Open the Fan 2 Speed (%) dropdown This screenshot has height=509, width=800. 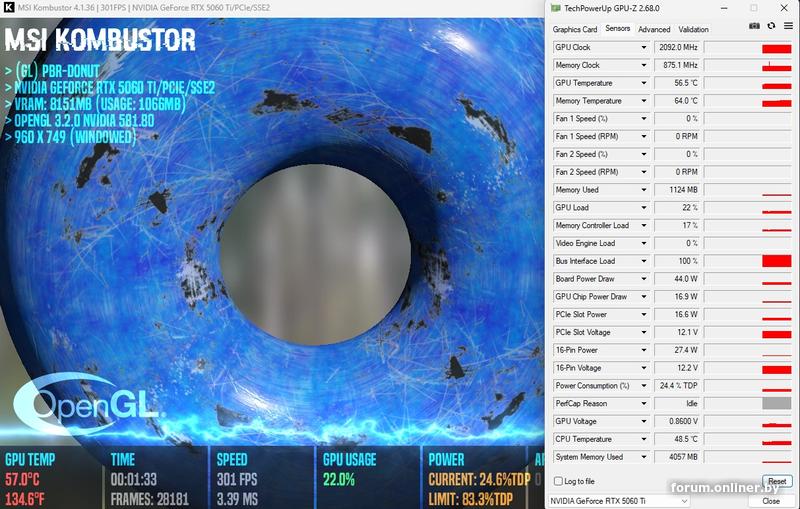(643, 154)
